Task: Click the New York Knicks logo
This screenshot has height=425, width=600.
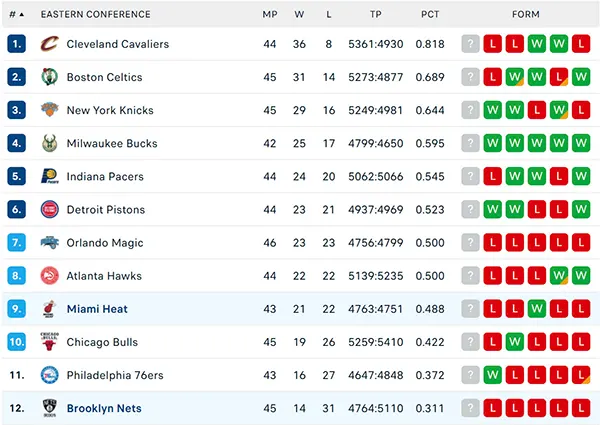Action: tap(50, 110)
